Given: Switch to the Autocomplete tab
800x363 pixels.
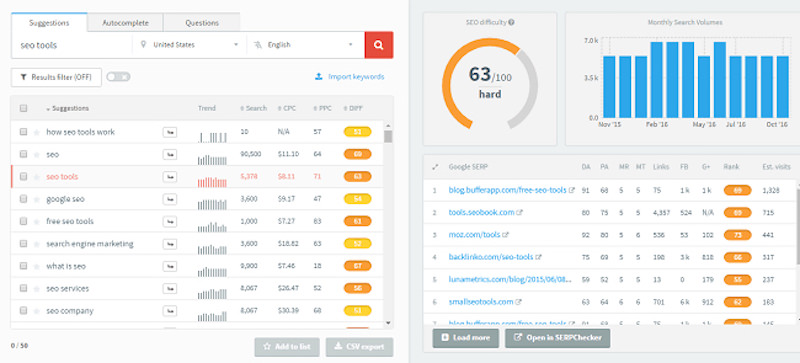Looking at the screenshot, I should [125, 23].
